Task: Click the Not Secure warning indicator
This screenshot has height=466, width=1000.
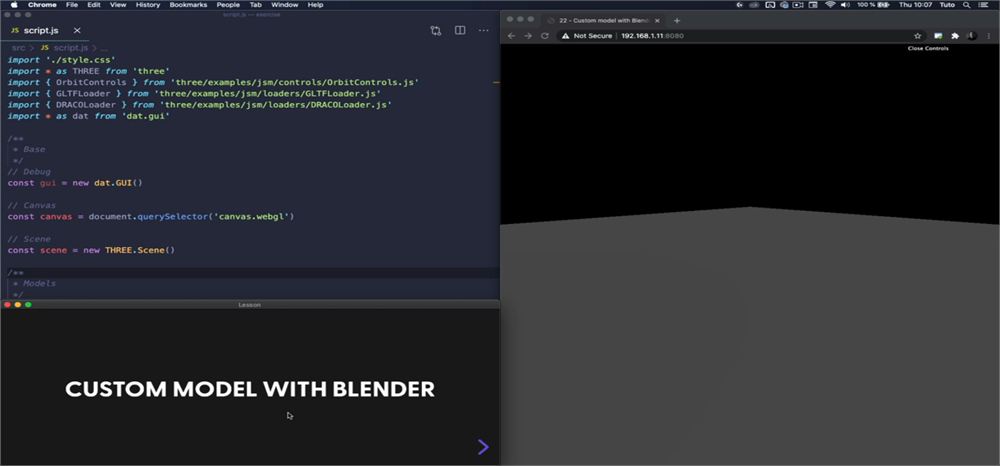Action: (x=587, y=36)
